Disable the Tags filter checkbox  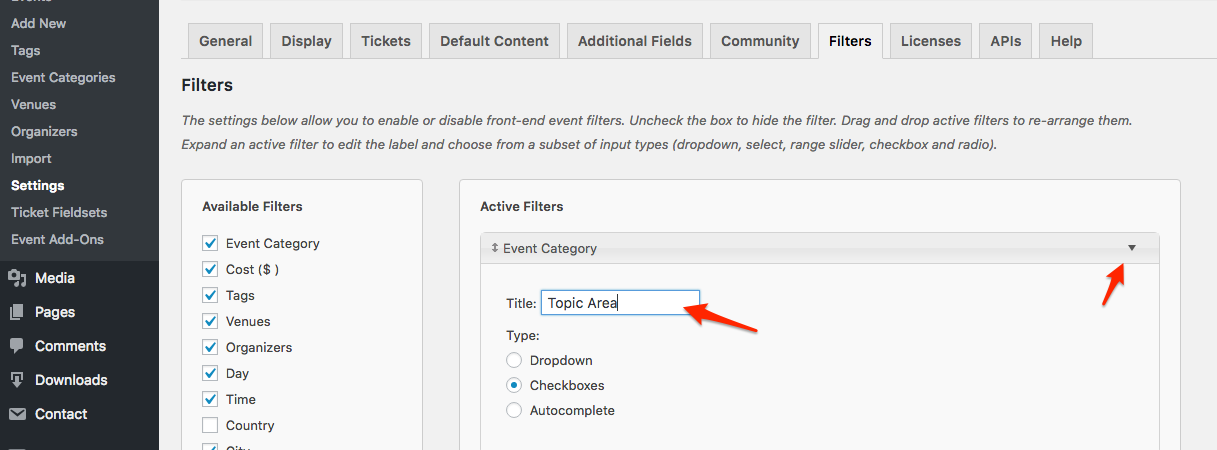coord(210,295)
